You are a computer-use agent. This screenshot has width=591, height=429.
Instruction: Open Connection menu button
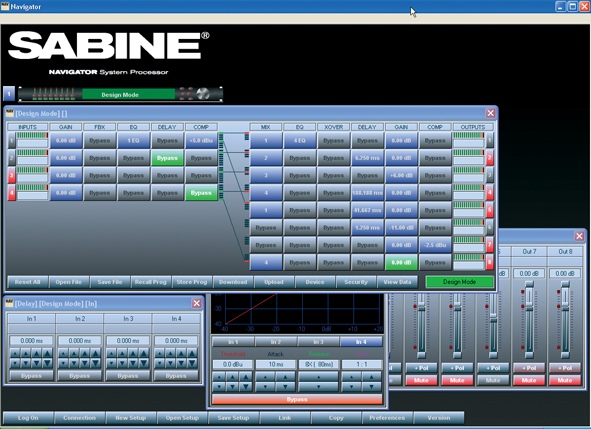click(79, 418)
